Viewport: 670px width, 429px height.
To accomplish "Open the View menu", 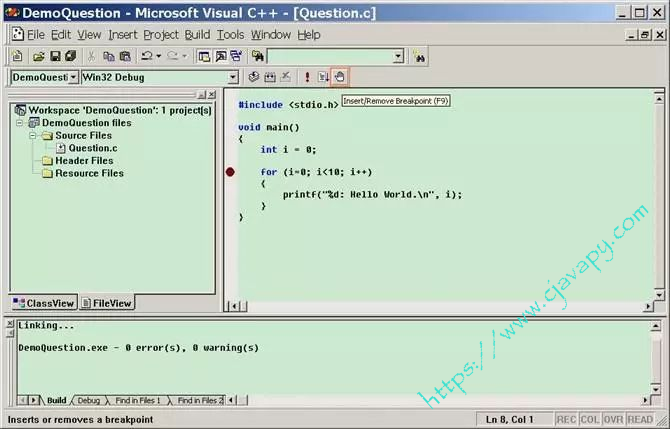I will coord(89,35).
